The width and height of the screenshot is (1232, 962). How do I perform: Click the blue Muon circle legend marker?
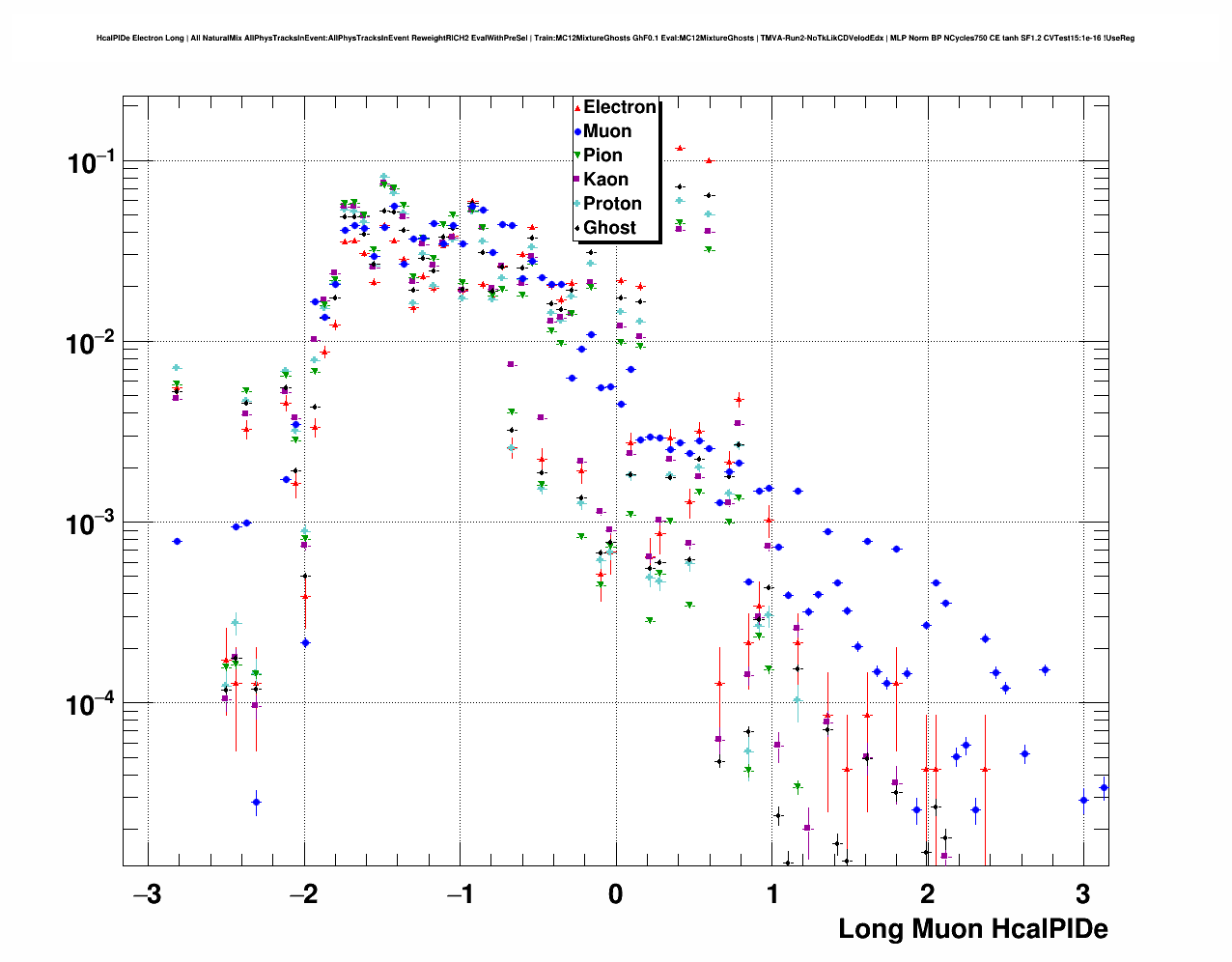(x=577, y=131)
